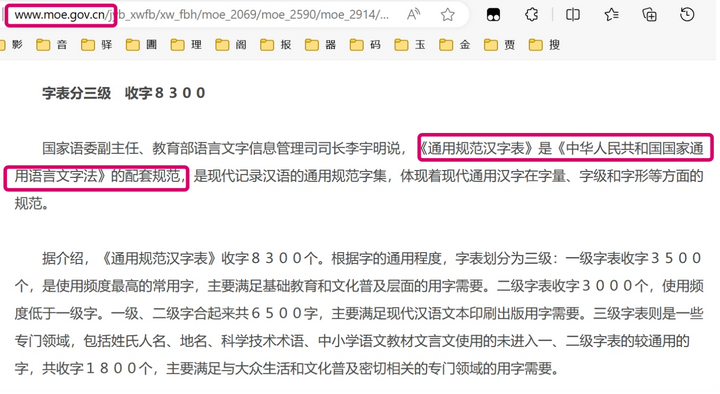Open the 阁 bookmark folder

(x=231, y=45)
